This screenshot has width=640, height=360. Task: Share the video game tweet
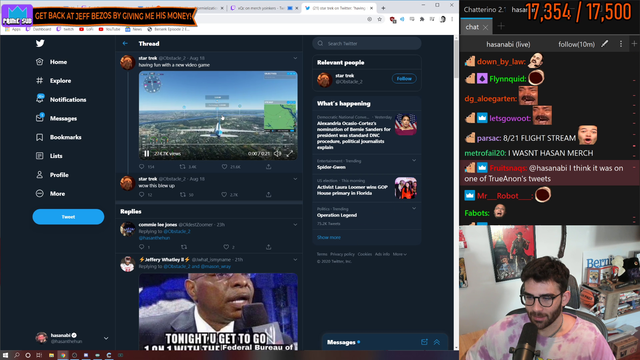(269, 167)
